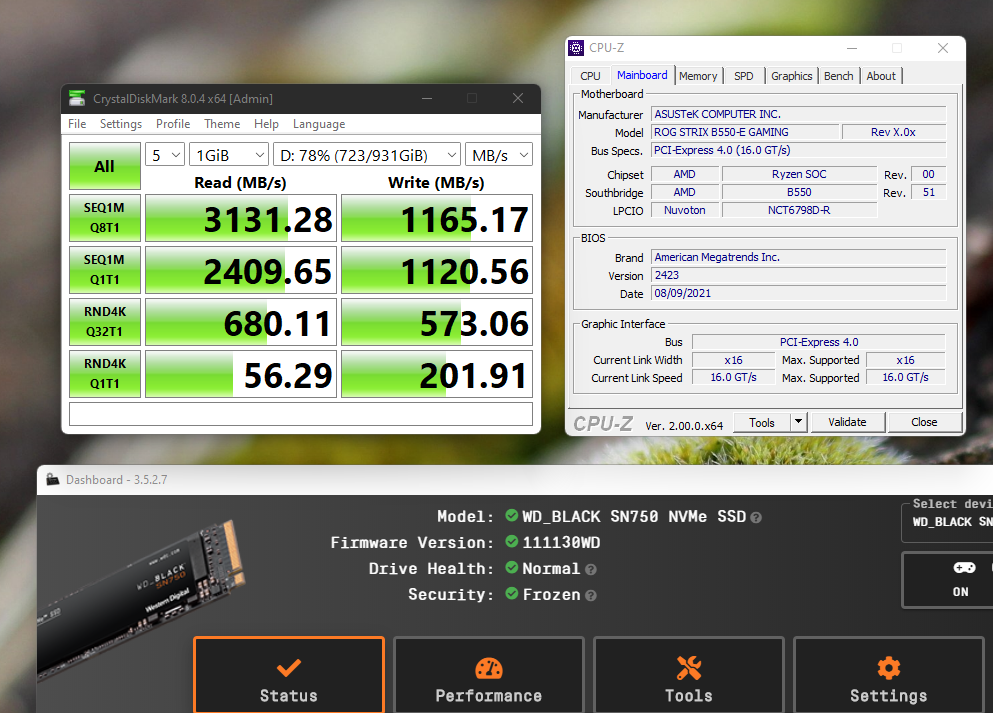
Task: Run all benchmarks with the All button
Action: [x=104, y=166]
